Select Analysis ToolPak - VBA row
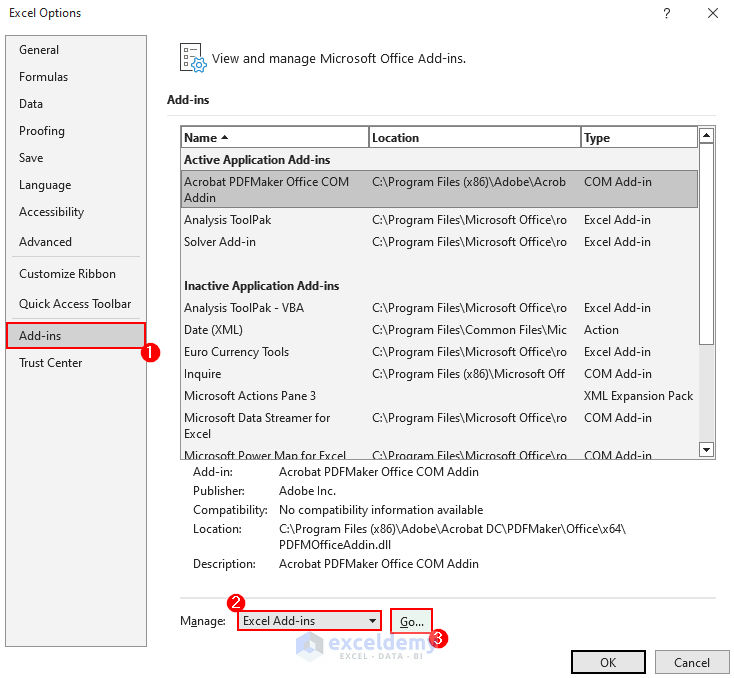734x678 pixels. click(439, 308)
